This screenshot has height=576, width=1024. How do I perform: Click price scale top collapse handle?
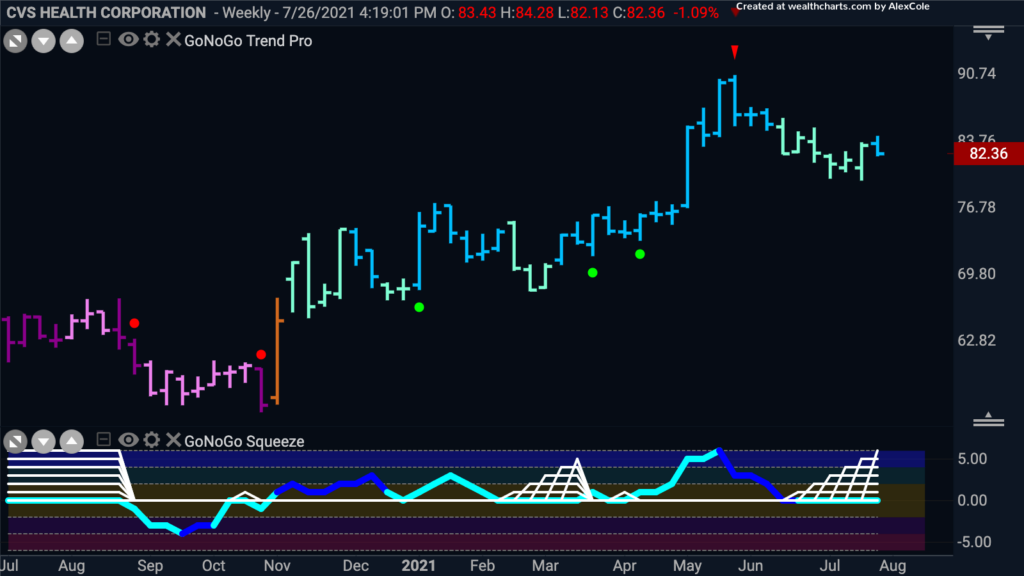[988, 33]
